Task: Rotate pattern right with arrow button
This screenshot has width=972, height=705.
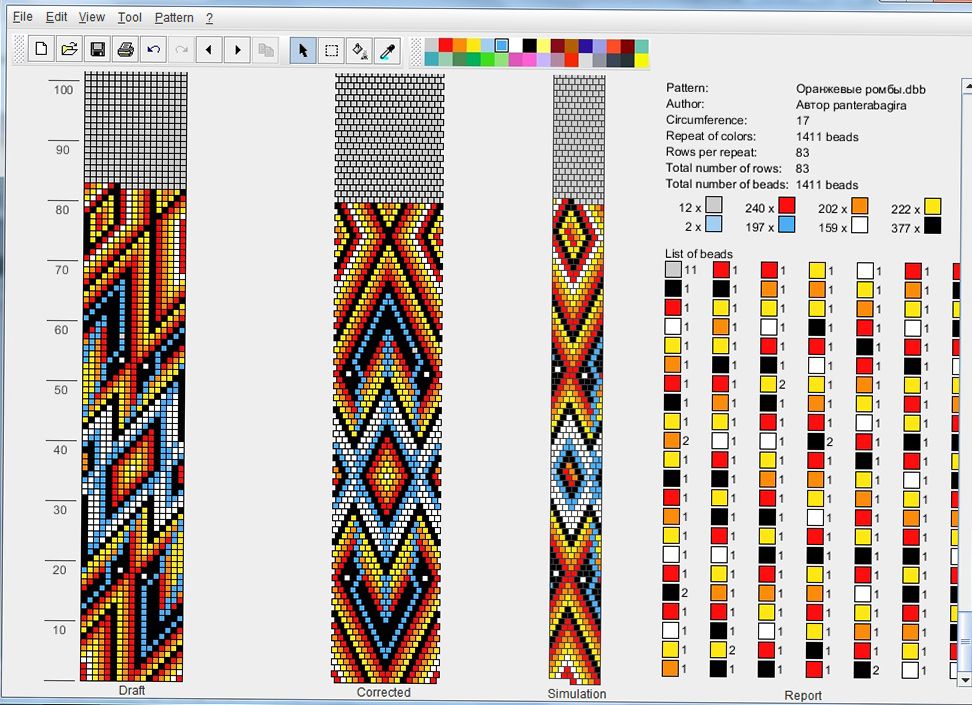Action: point(237,50)
